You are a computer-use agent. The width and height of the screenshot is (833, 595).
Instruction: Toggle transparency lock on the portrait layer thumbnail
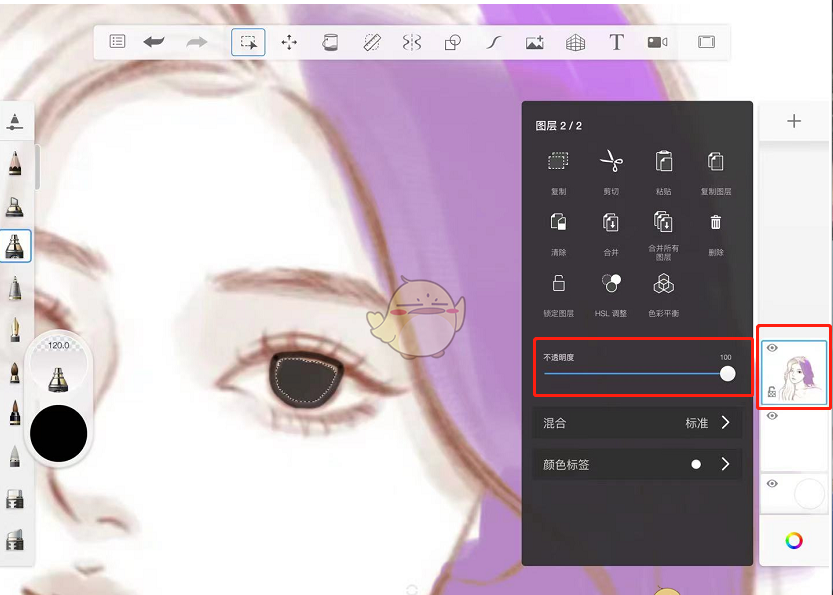[x=772, y=392]
